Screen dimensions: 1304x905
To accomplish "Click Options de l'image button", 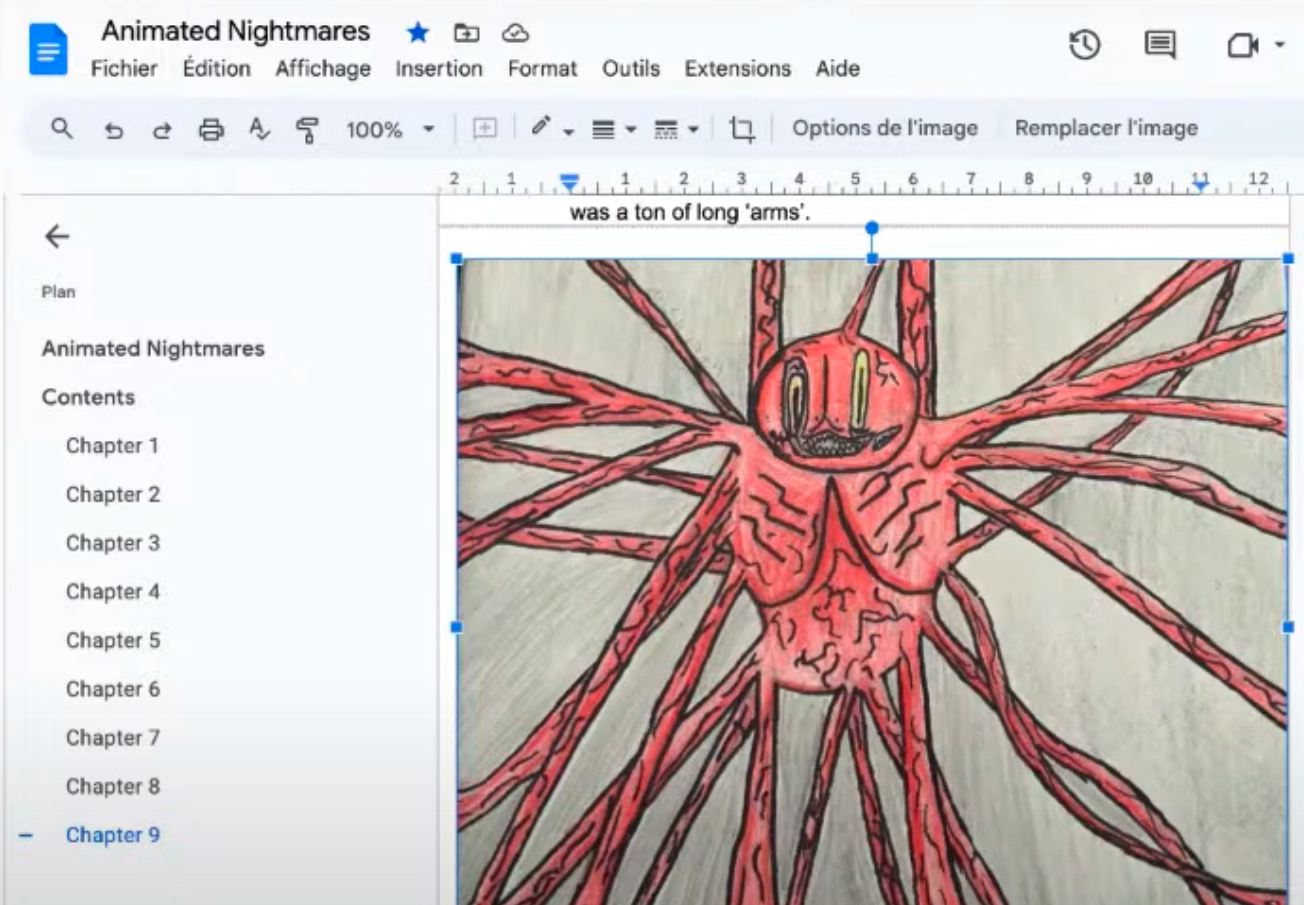I will click(x=884, y=128).
